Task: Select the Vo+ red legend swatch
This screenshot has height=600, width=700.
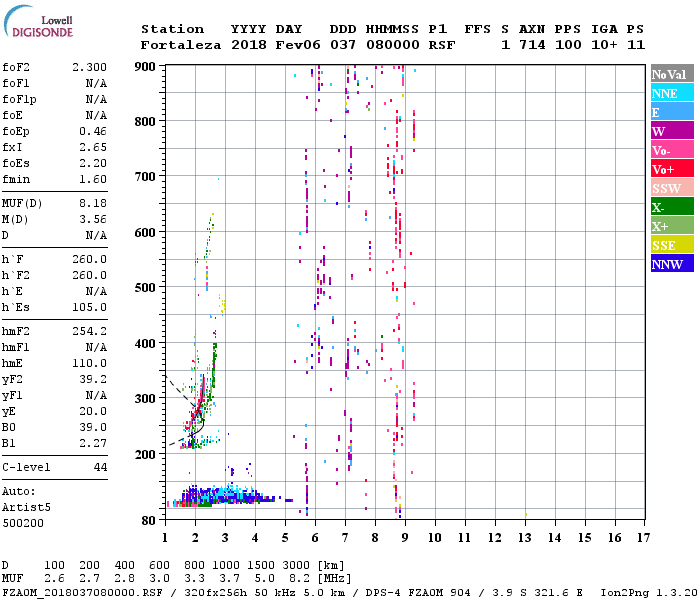Action: pyautogui.click(x=672, y=169)
